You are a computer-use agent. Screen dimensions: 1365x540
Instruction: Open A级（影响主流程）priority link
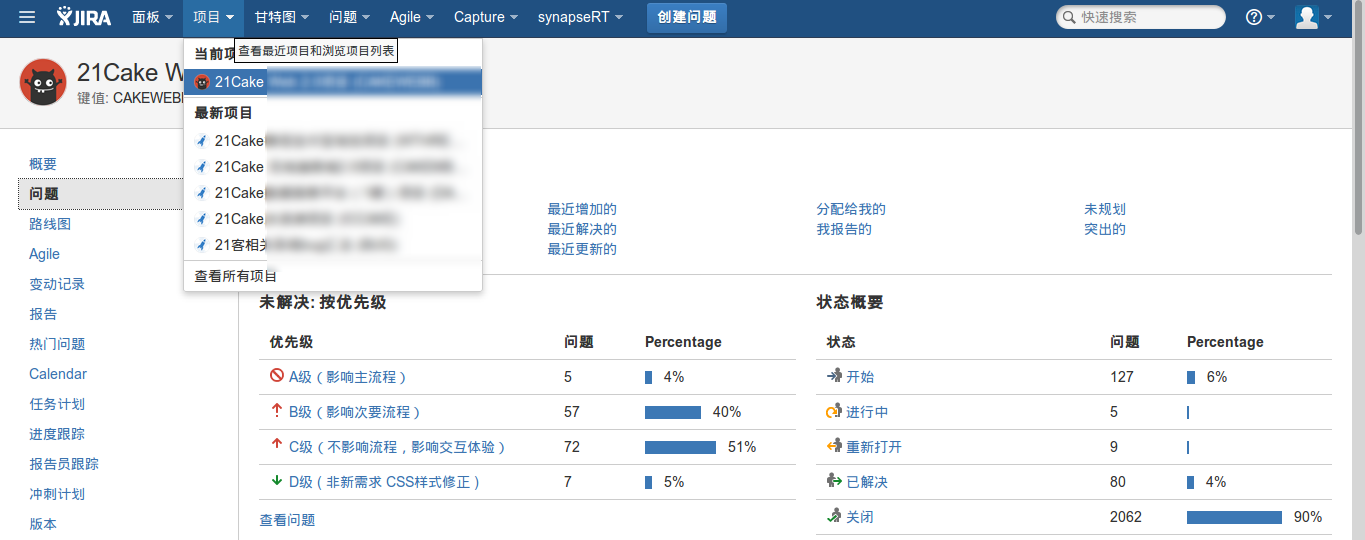[x=348, y=377]
